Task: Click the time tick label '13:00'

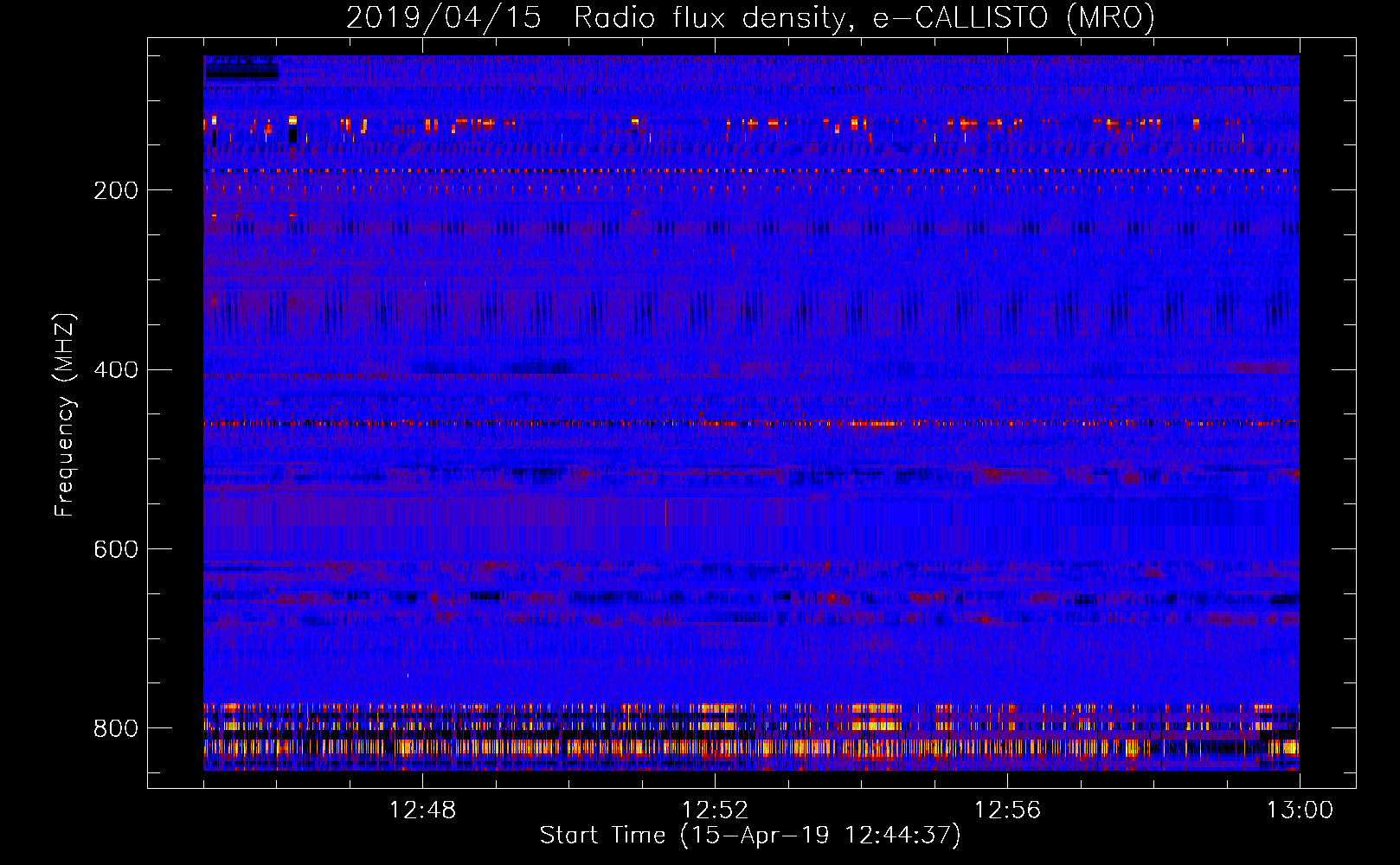Action: pos(1300,811)
